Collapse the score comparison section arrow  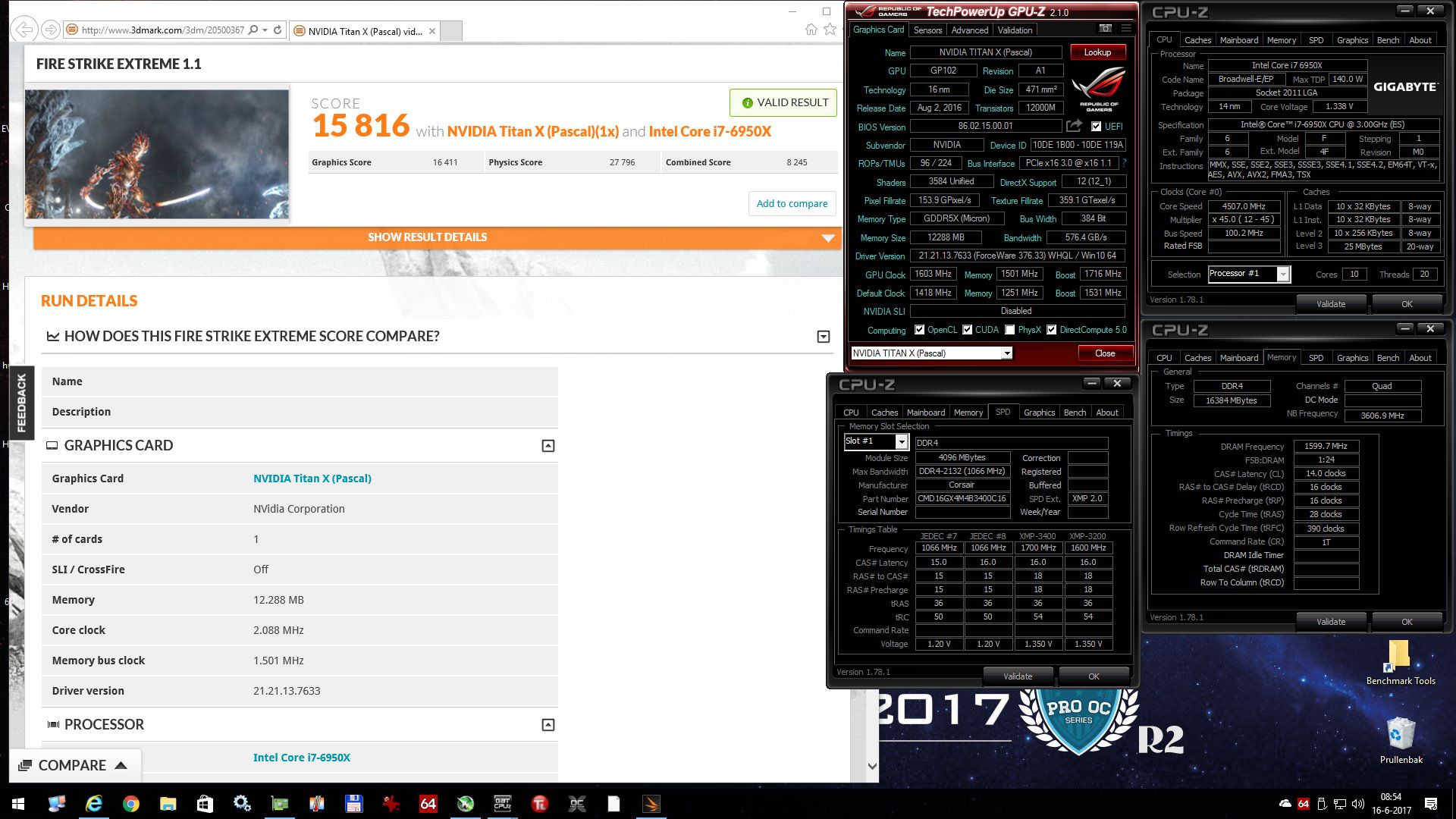[x=824, y=337]
